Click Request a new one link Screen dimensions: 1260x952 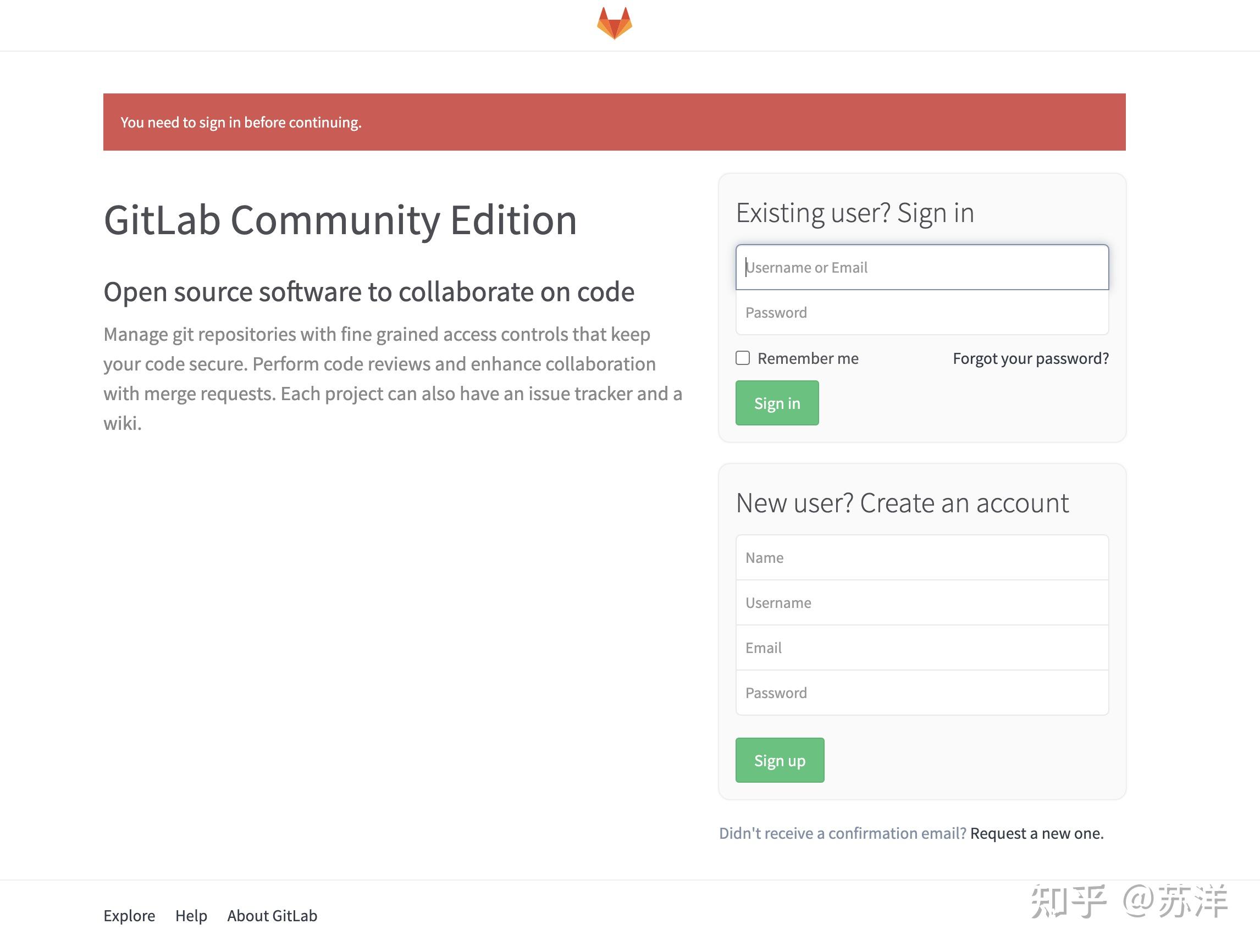[x=1036, y=833]
